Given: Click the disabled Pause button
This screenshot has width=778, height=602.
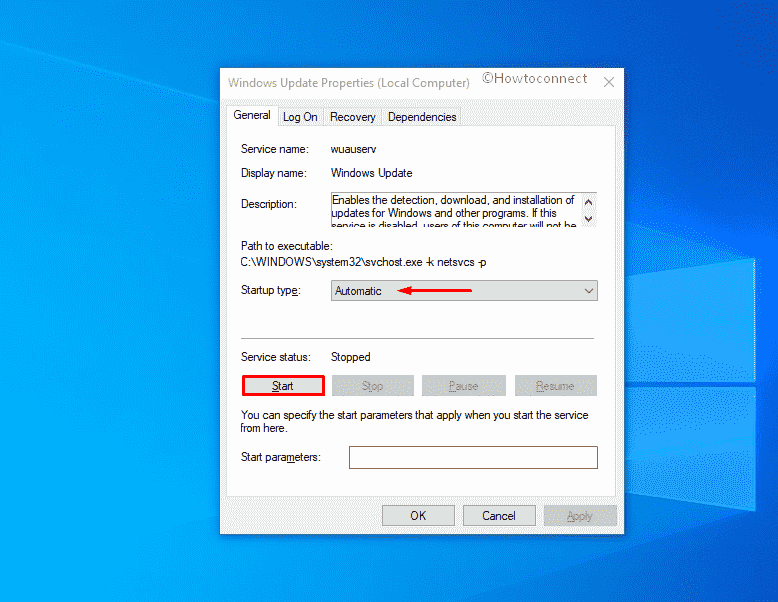Looking at the screenshot, I should [463, 386].
